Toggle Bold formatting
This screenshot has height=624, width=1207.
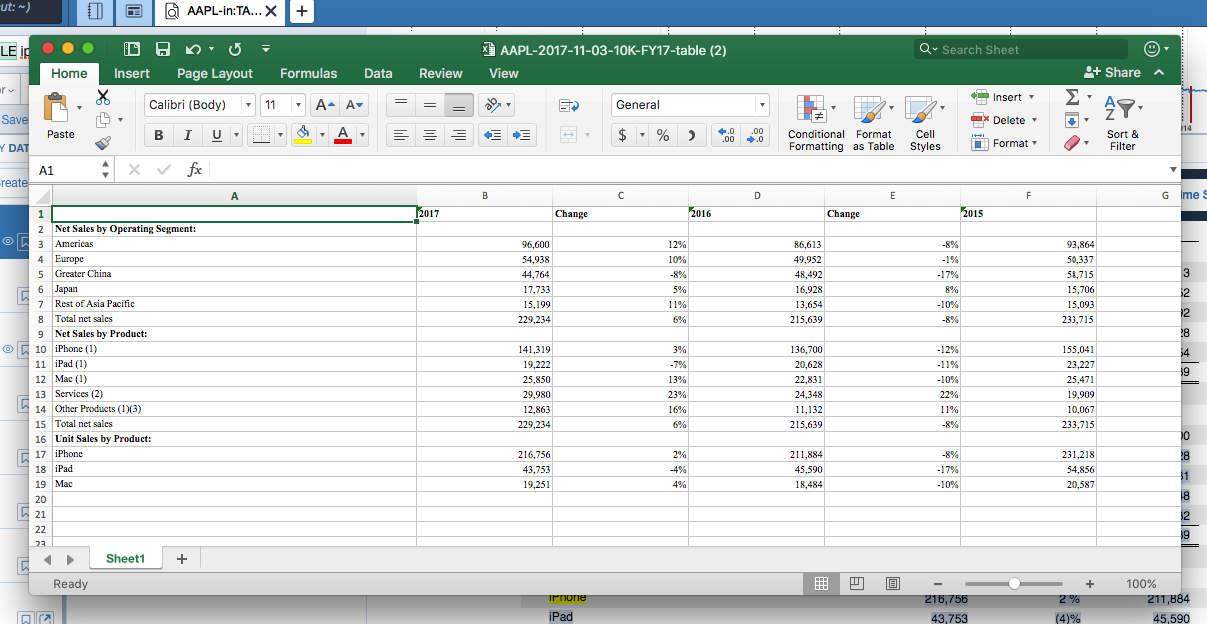pos(158,135)
